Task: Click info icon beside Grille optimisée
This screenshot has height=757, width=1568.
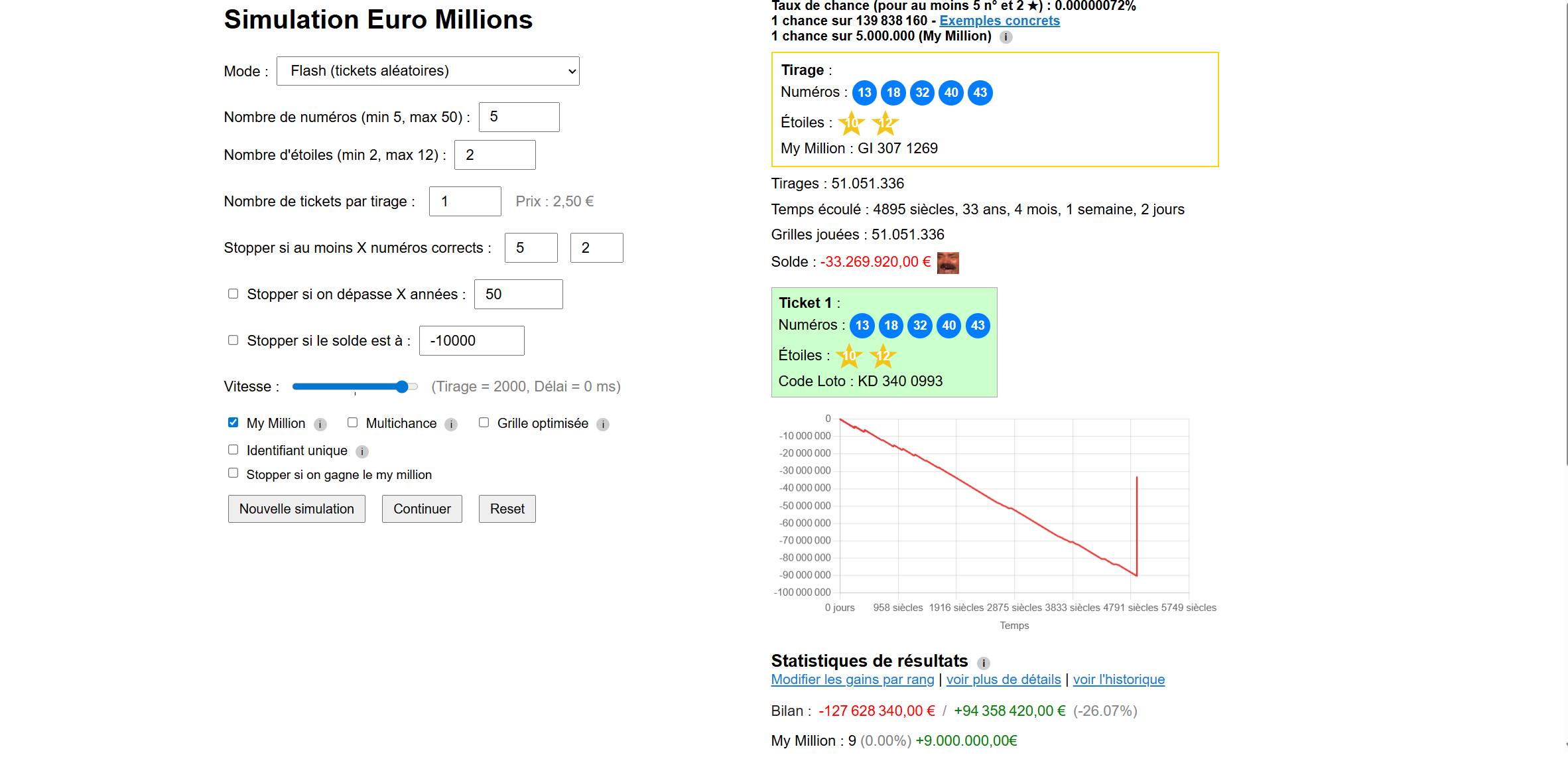Action: point(602,425)
